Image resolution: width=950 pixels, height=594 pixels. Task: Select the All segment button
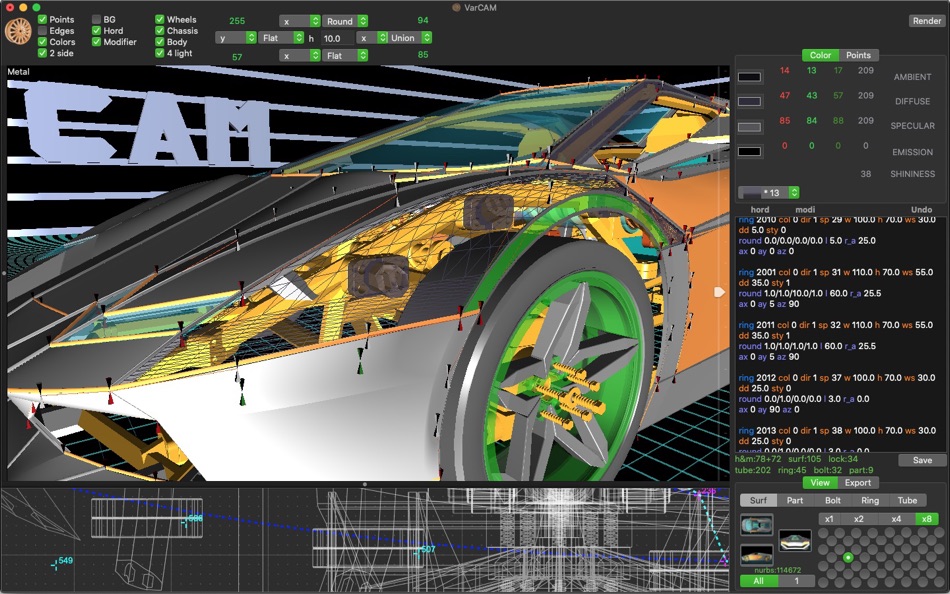[x=759, y=581]
